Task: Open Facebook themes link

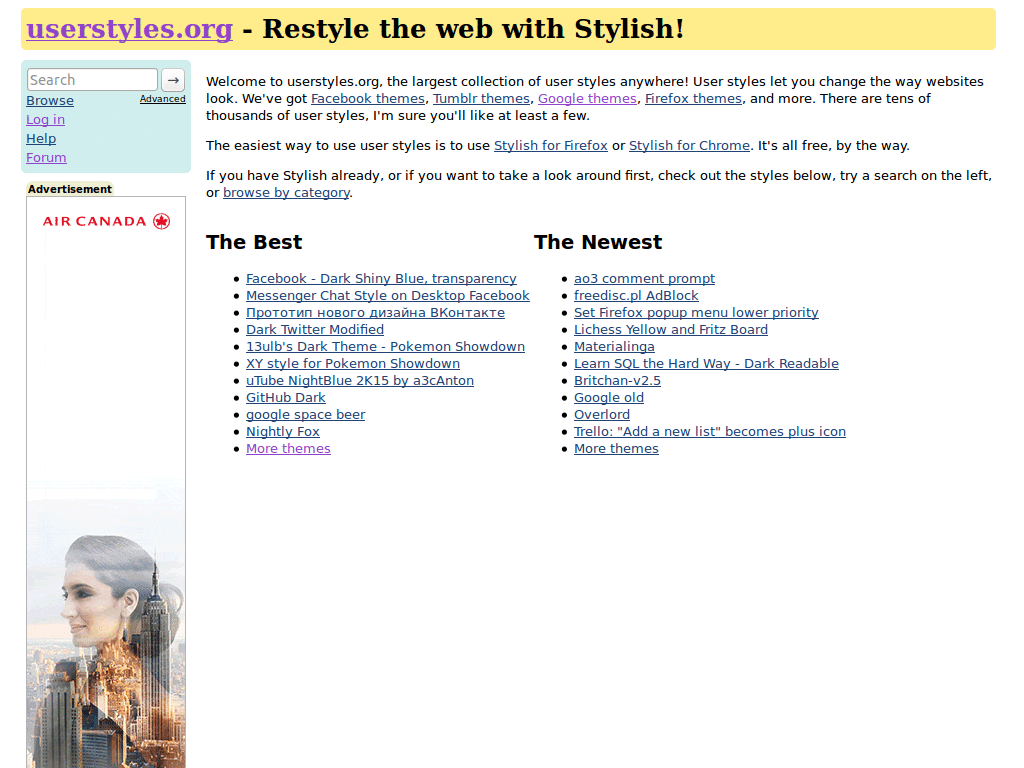Action: tap(368, 99)
